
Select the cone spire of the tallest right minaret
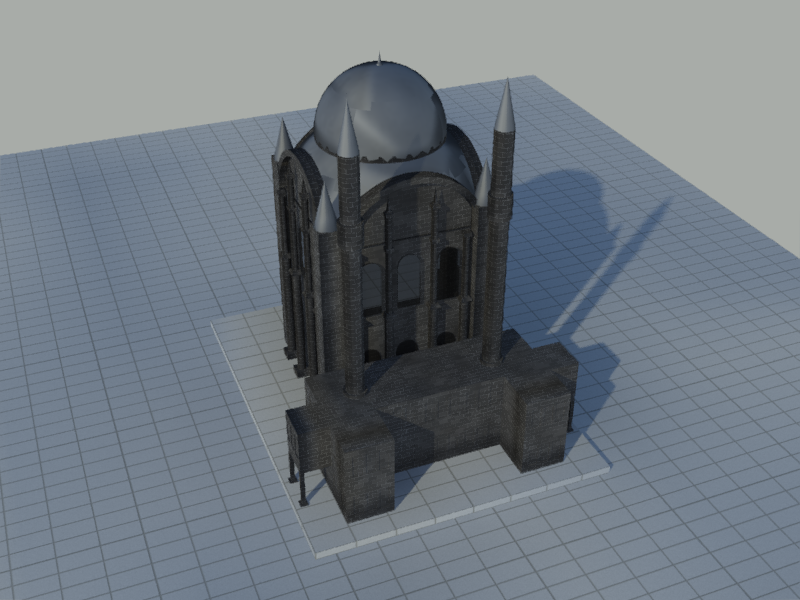coord(505,106)
